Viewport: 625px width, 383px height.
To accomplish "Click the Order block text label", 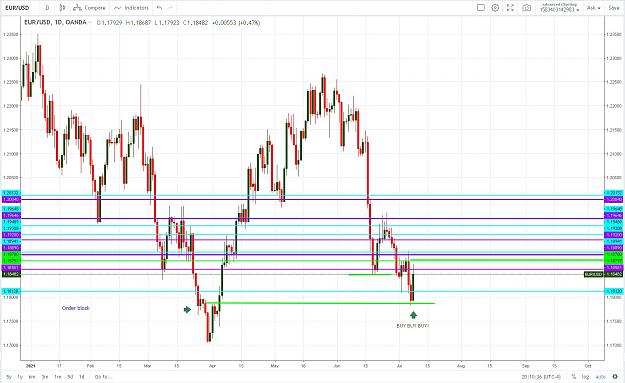I will point(76,308).
